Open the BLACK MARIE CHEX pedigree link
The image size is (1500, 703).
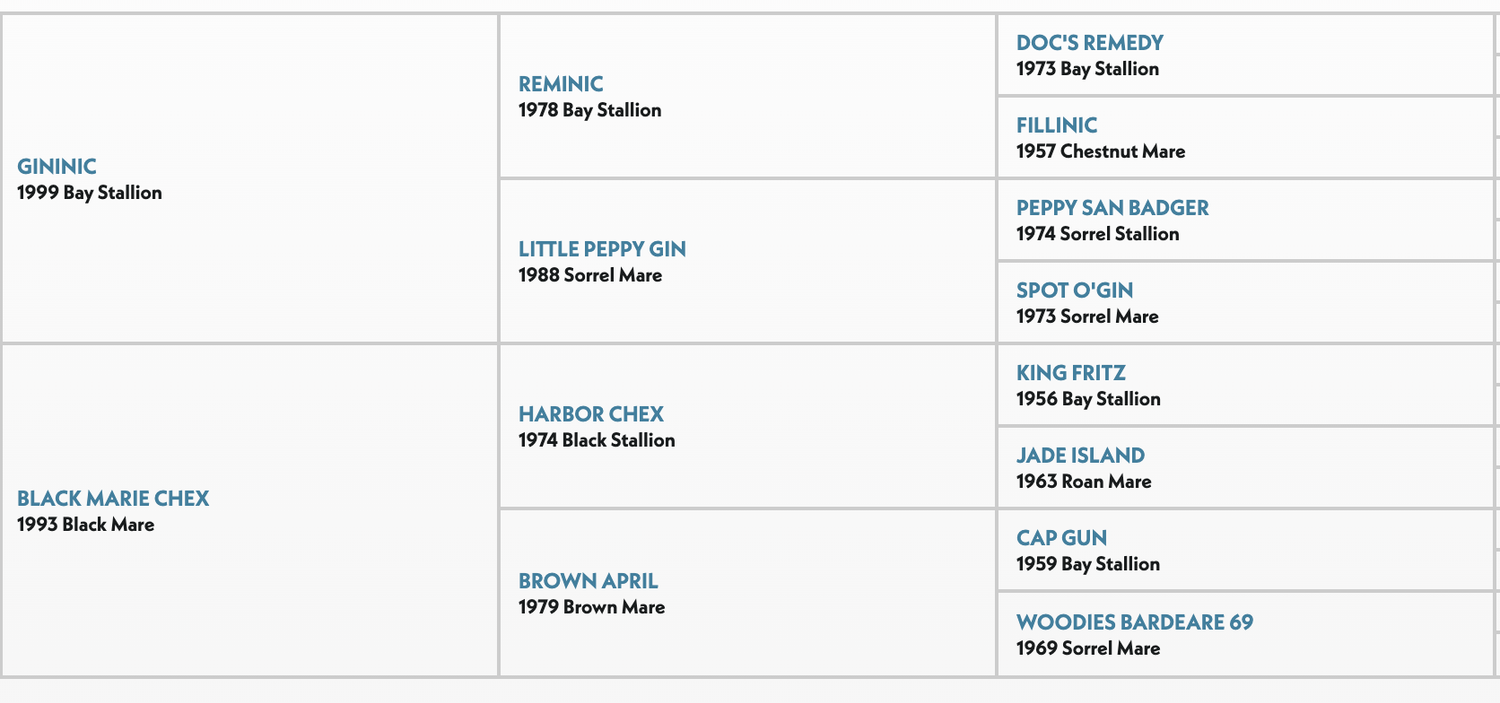(x=113, y=498)
